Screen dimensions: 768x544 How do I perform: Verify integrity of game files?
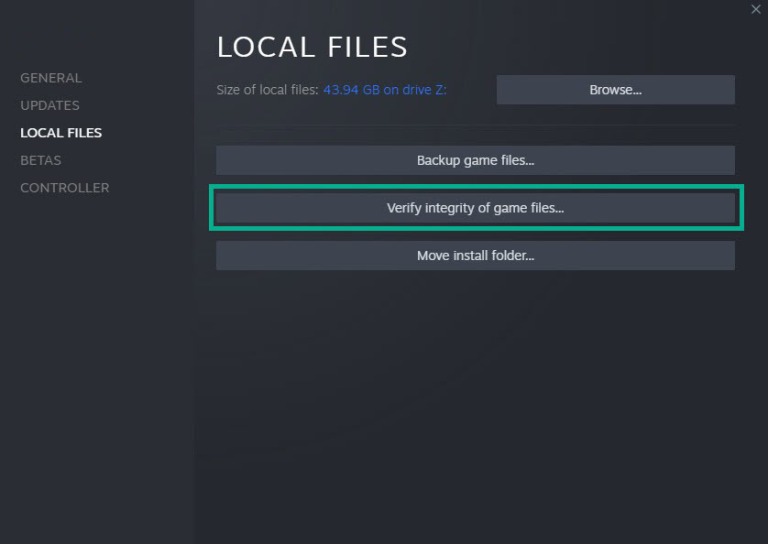tap(475, 208)
